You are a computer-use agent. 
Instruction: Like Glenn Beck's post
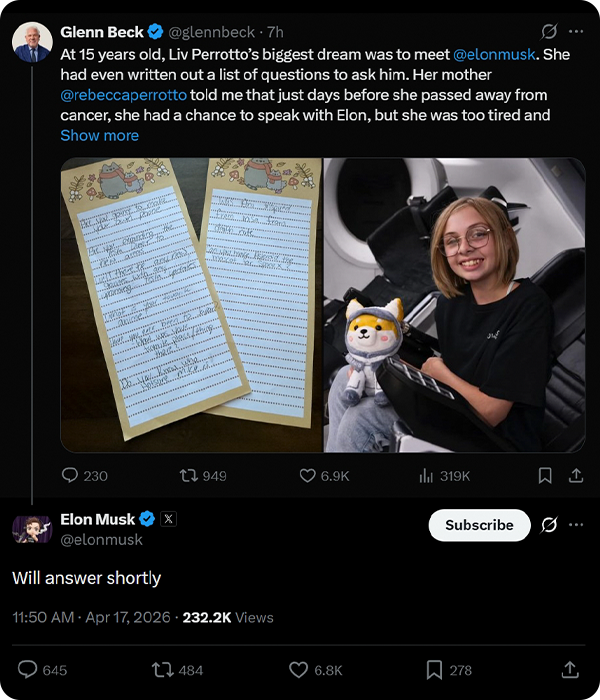(309, 476)
